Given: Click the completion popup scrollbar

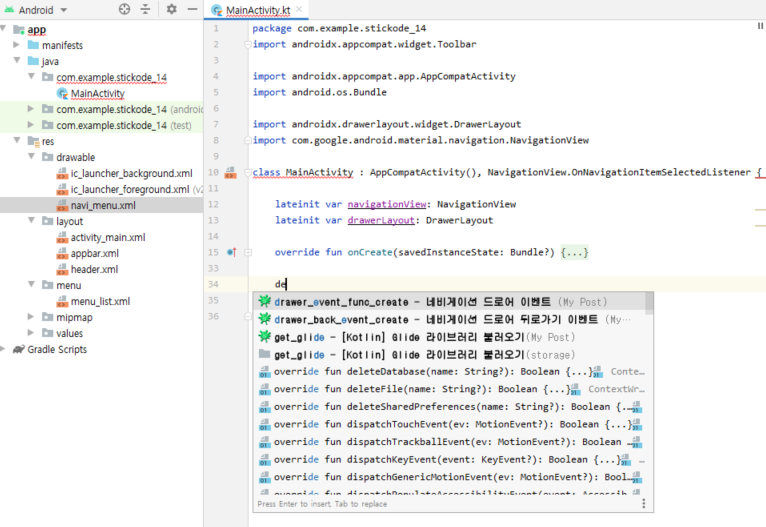Looking at the screenshot, I should click(x=649, y=304).
